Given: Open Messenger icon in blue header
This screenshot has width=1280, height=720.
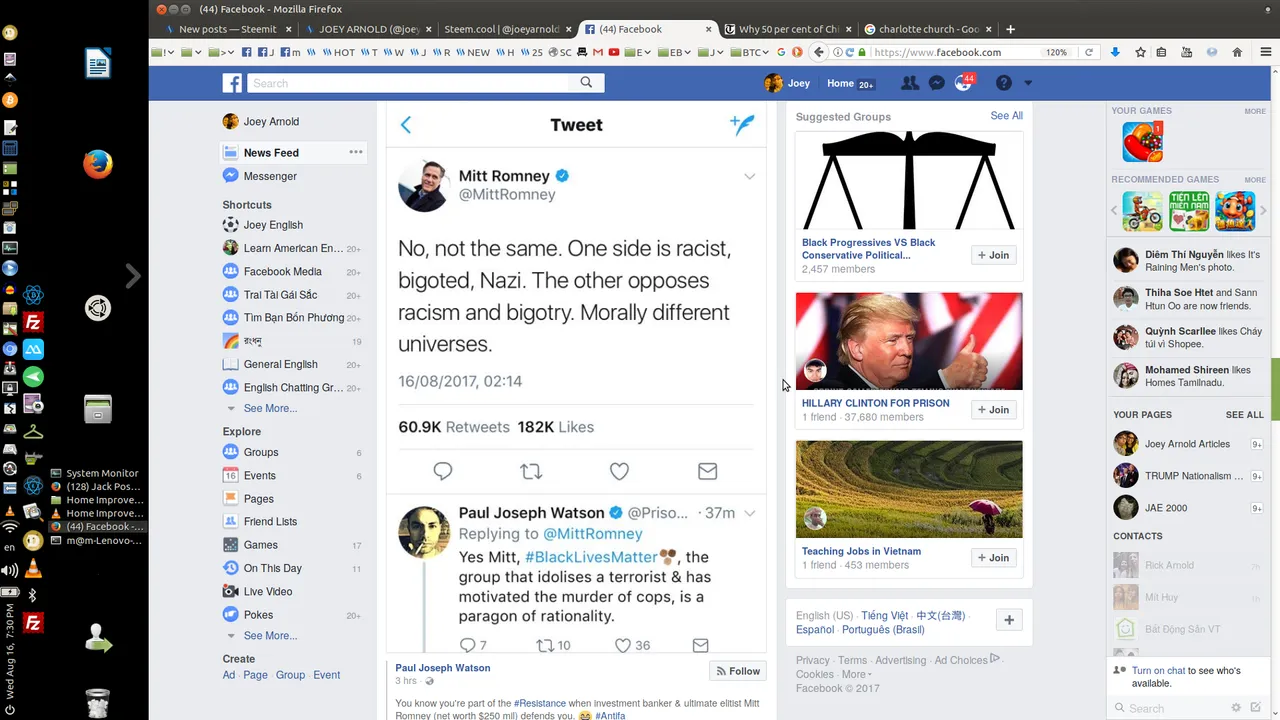Looking at the screenshot, I should coord(936,83).
